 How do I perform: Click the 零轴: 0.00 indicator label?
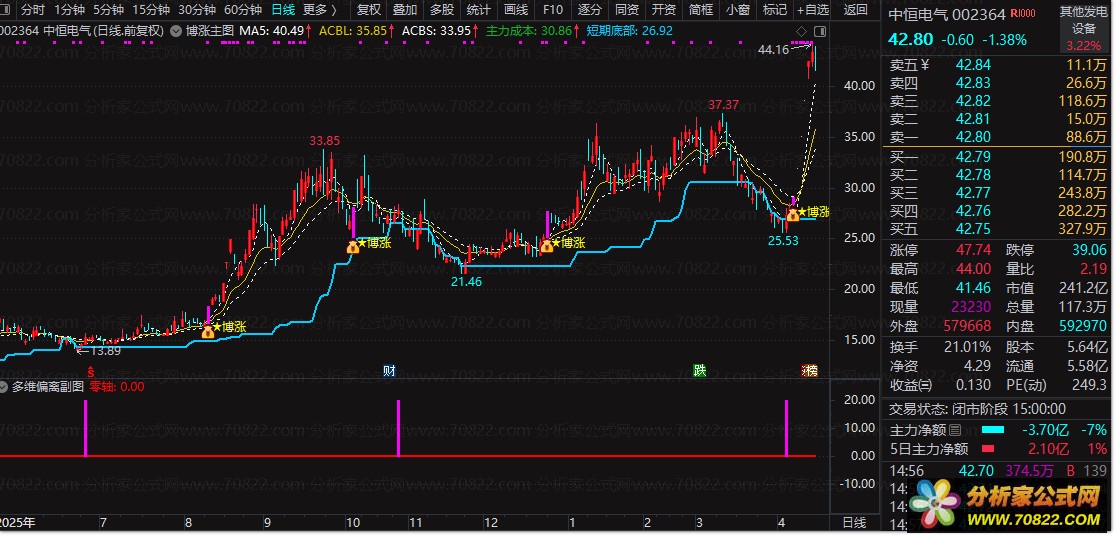point(117,386)
